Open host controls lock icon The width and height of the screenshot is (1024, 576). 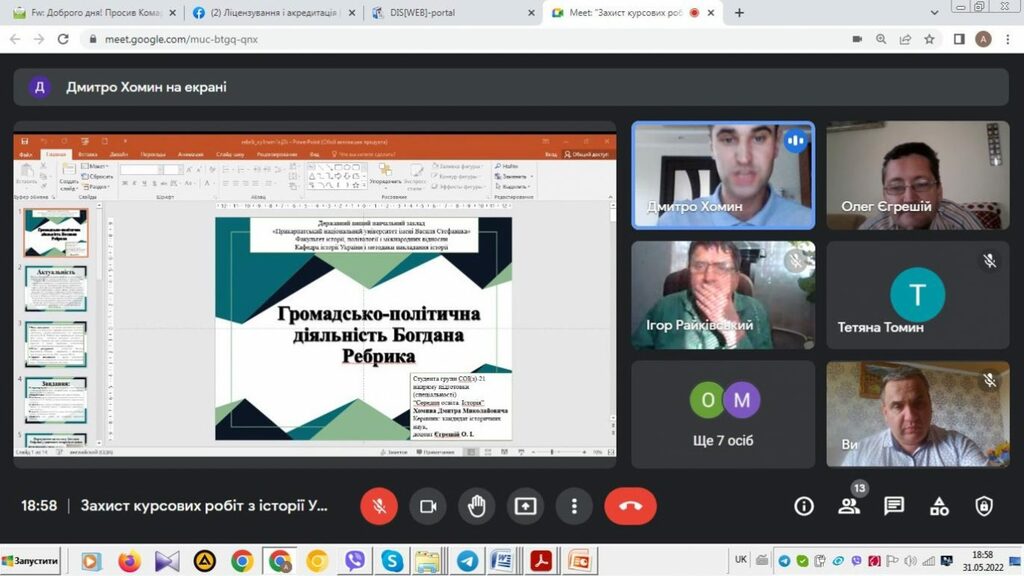(x=984, y=506)
